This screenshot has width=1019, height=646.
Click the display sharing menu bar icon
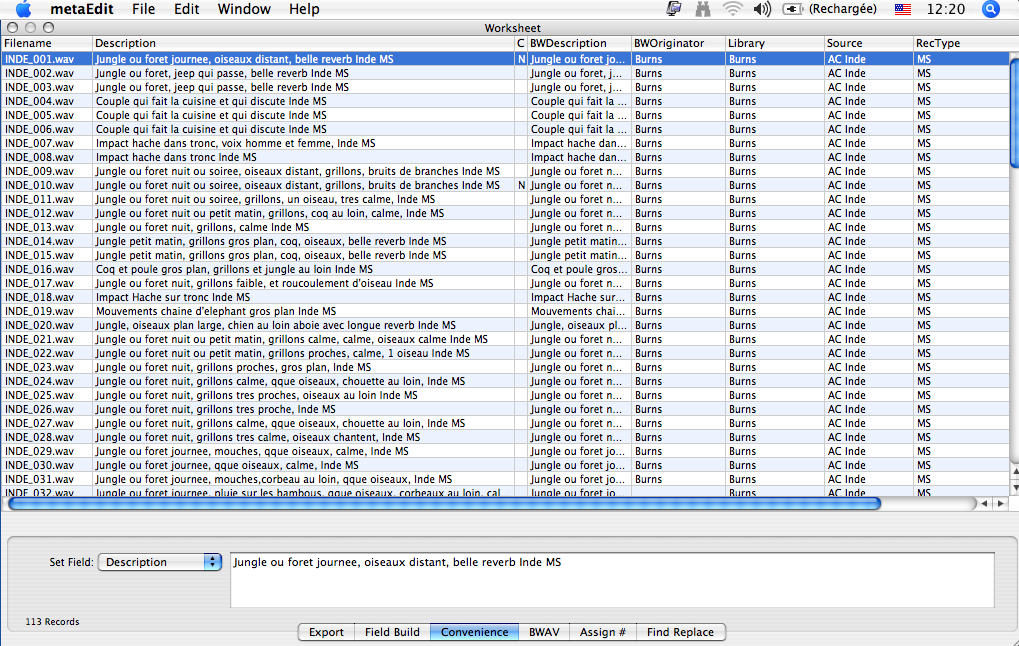tap(674, 9)
